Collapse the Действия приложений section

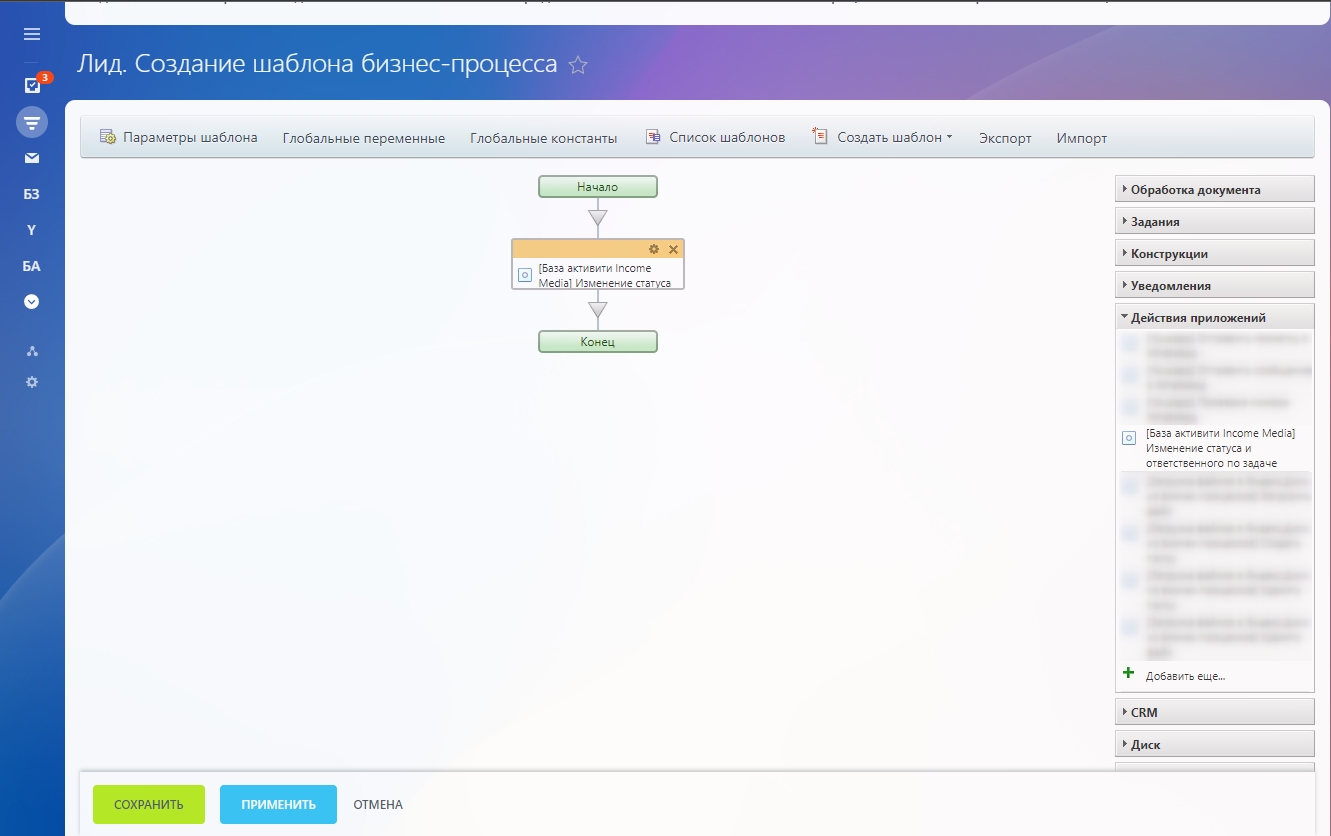click(x=1214, y=317)
